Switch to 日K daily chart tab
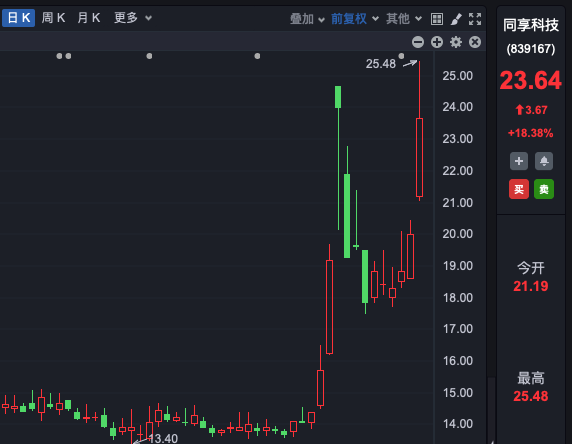The width and height of the screenshot is (572, 444). [x=19, y=18]
